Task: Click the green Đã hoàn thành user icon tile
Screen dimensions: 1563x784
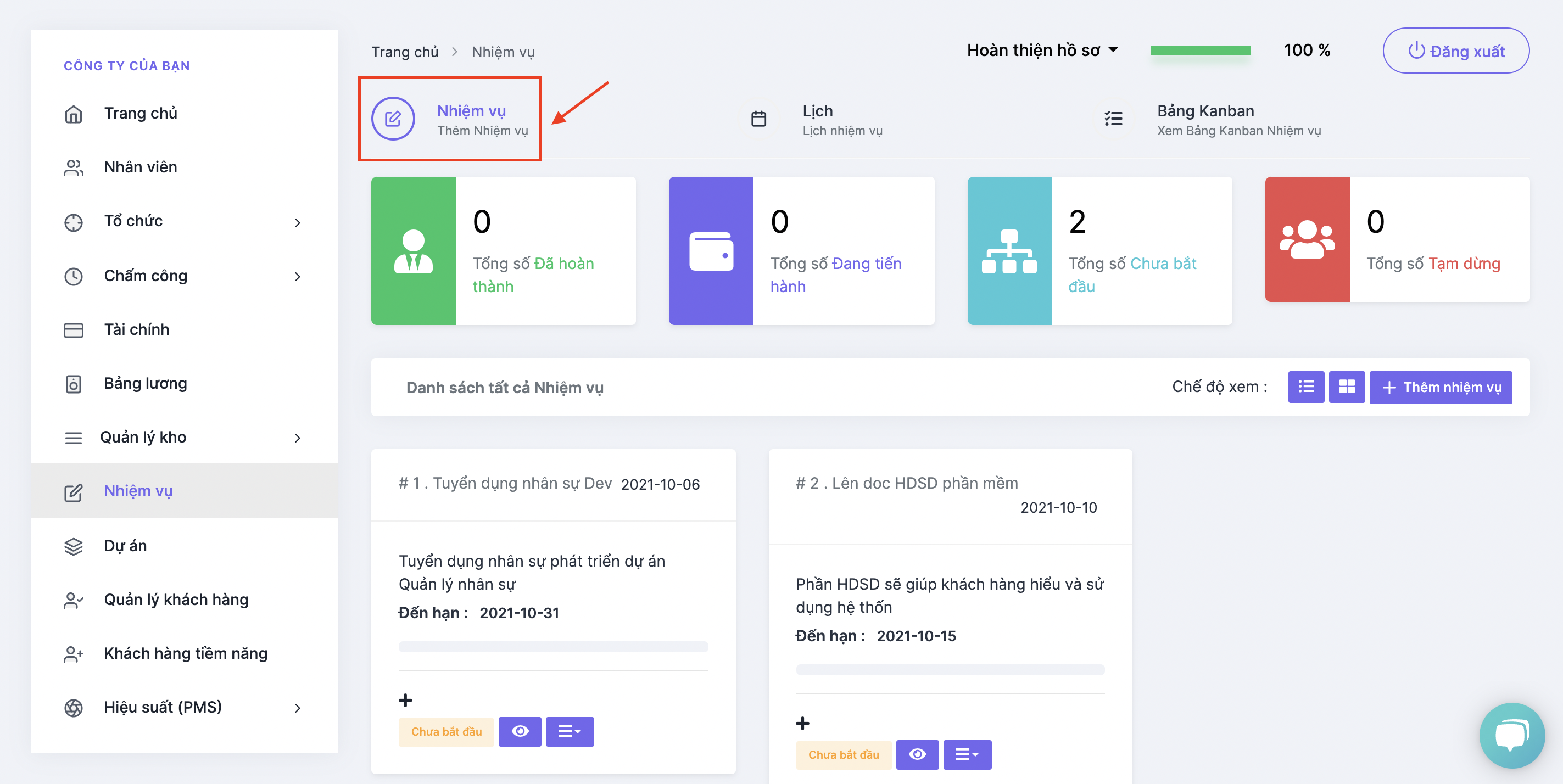Action: coord(413,251)
